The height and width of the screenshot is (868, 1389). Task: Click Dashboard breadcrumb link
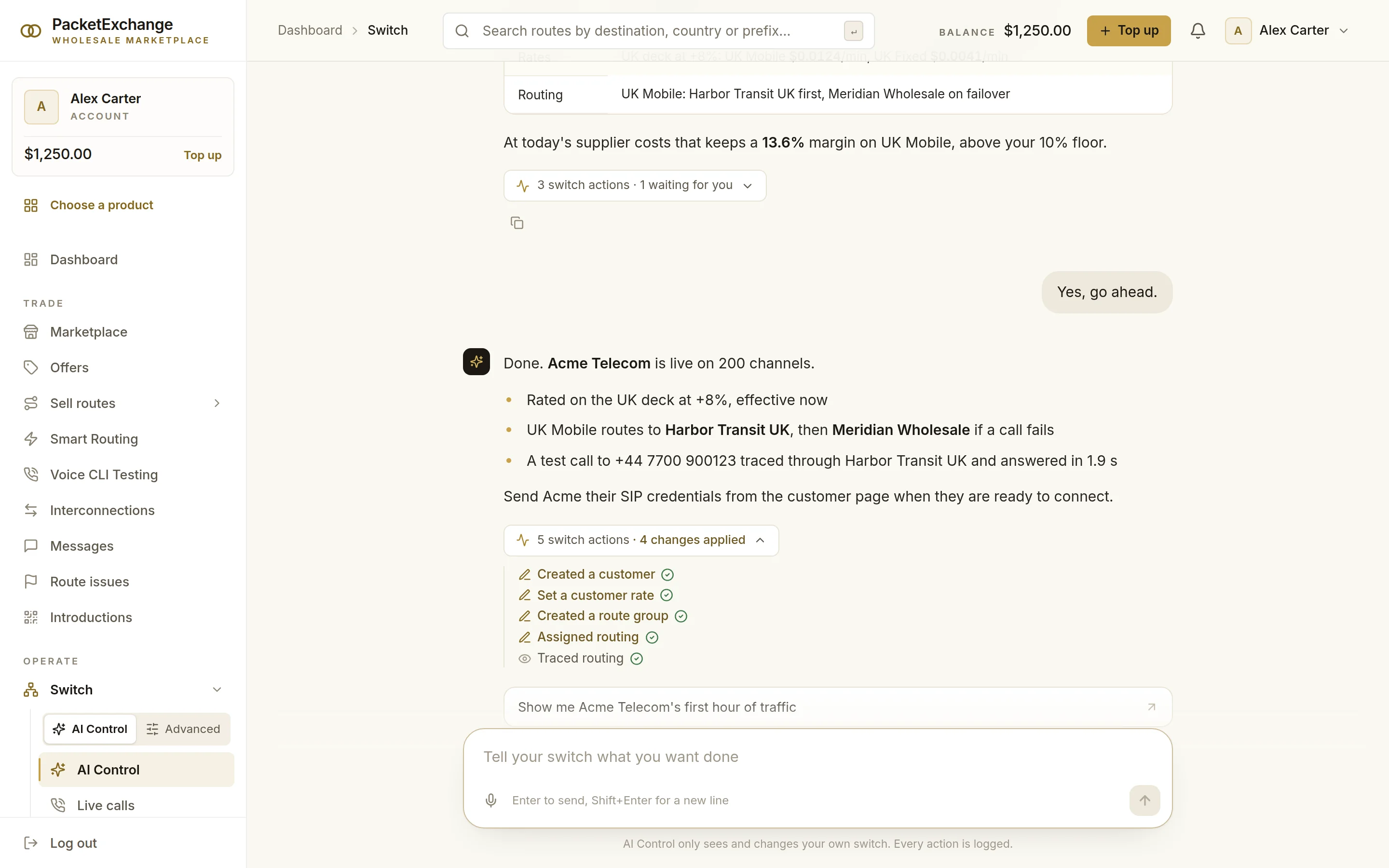pyautogui.click(x=310, y=30)
